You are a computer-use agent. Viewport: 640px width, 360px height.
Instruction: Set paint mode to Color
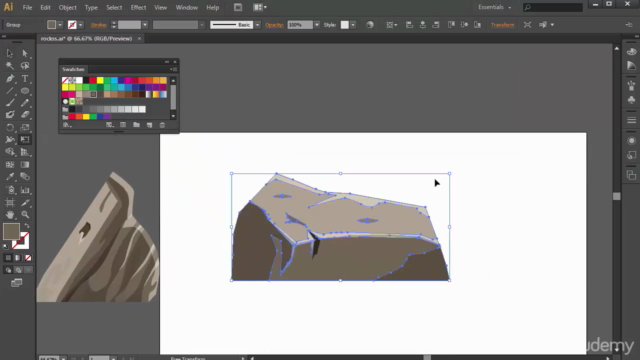click(8, 258)
